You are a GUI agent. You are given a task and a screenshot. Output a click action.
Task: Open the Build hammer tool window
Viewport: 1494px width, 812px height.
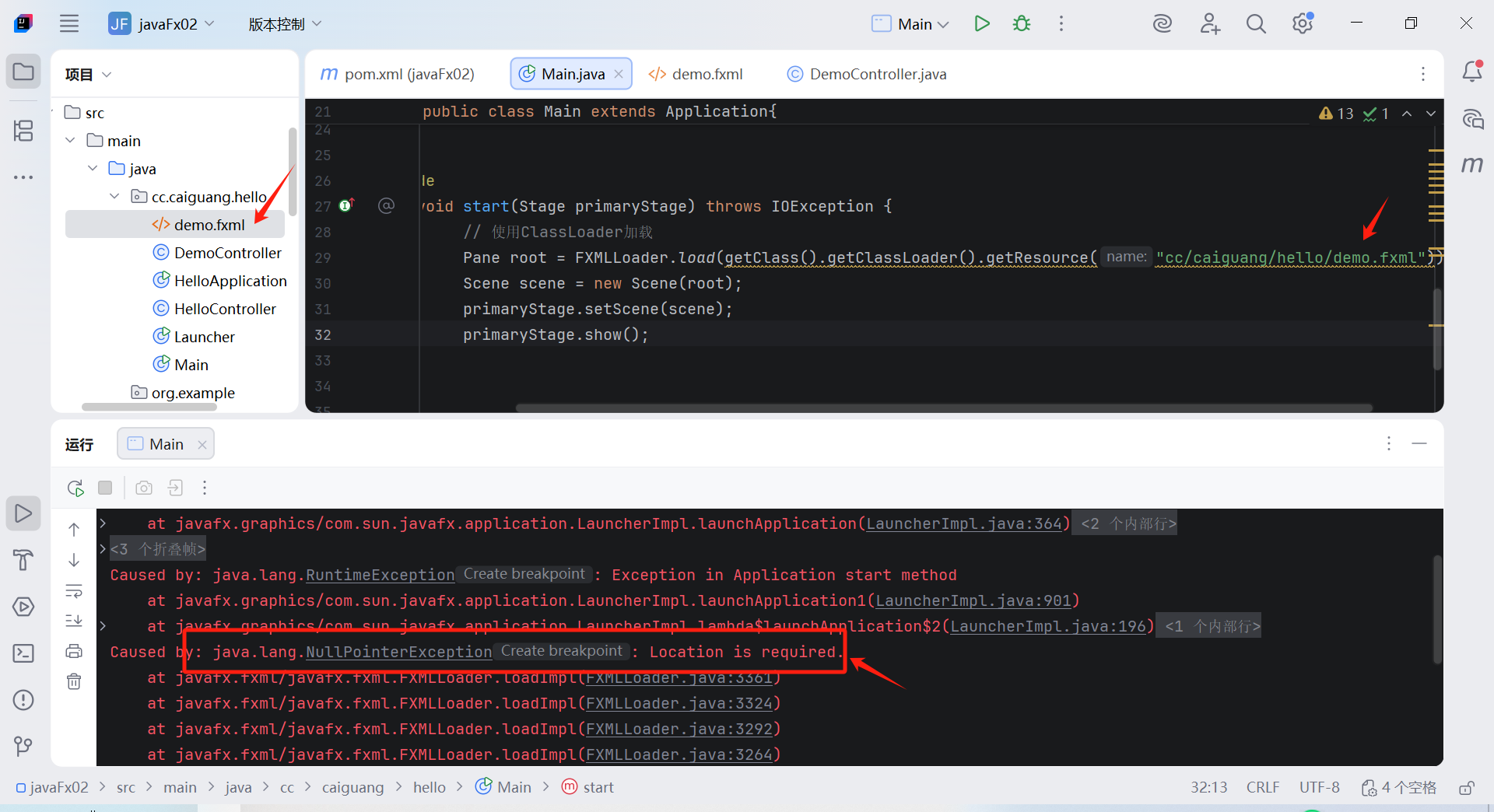[23, 560]
